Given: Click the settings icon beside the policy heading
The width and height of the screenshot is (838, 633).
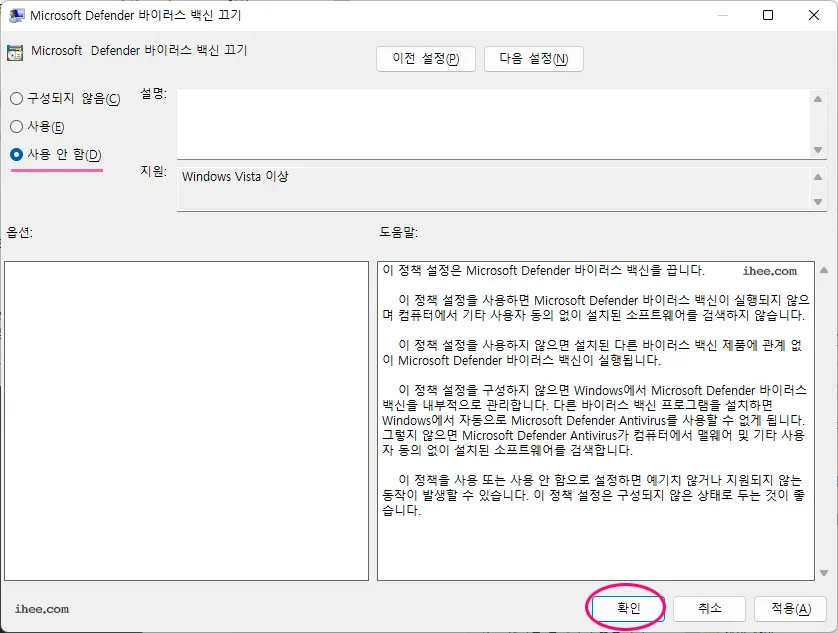Looking at the screenshot, I should click(x=13, y=50).
